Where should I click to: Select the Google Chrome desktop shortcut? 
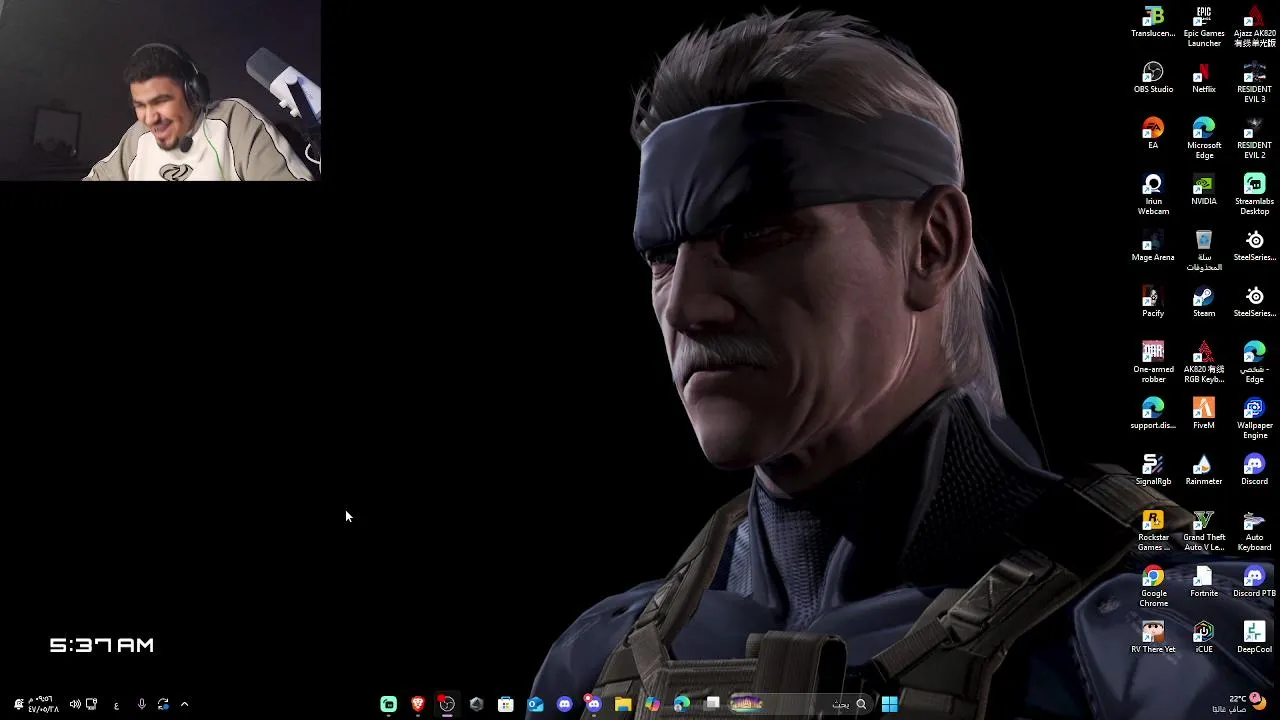(1153, 587)
